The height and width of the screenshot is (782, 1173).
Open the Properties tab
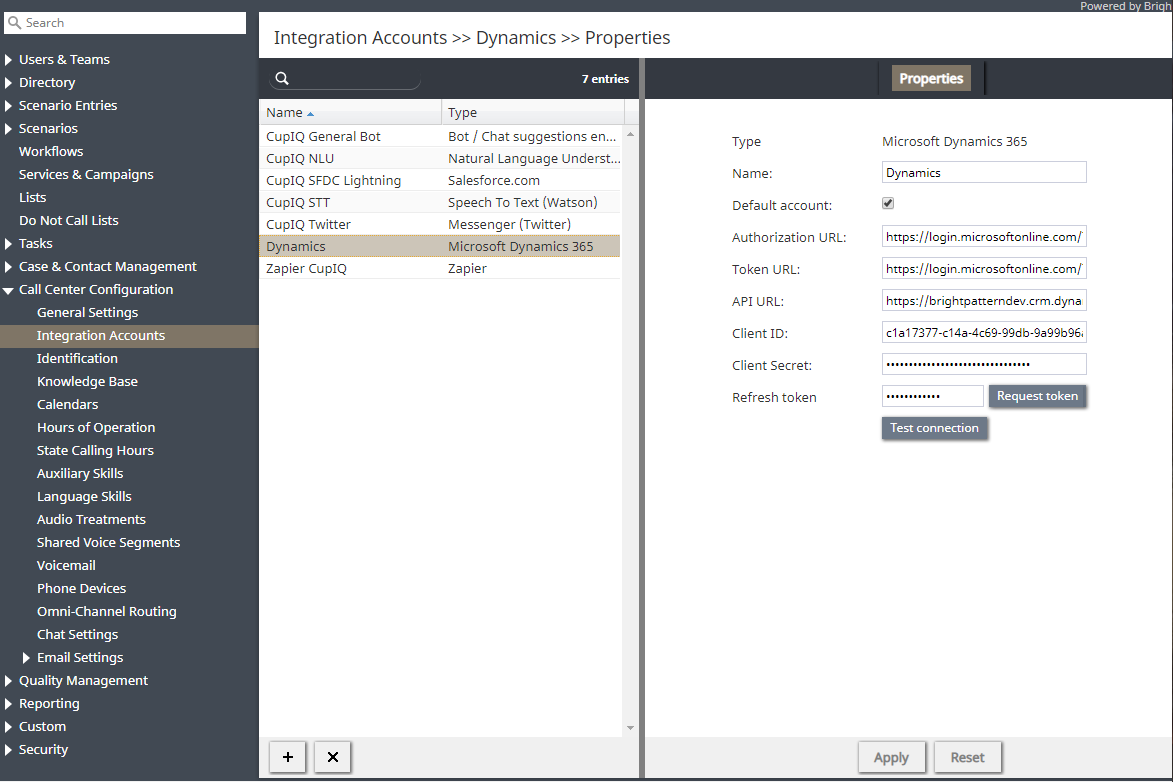931,79
